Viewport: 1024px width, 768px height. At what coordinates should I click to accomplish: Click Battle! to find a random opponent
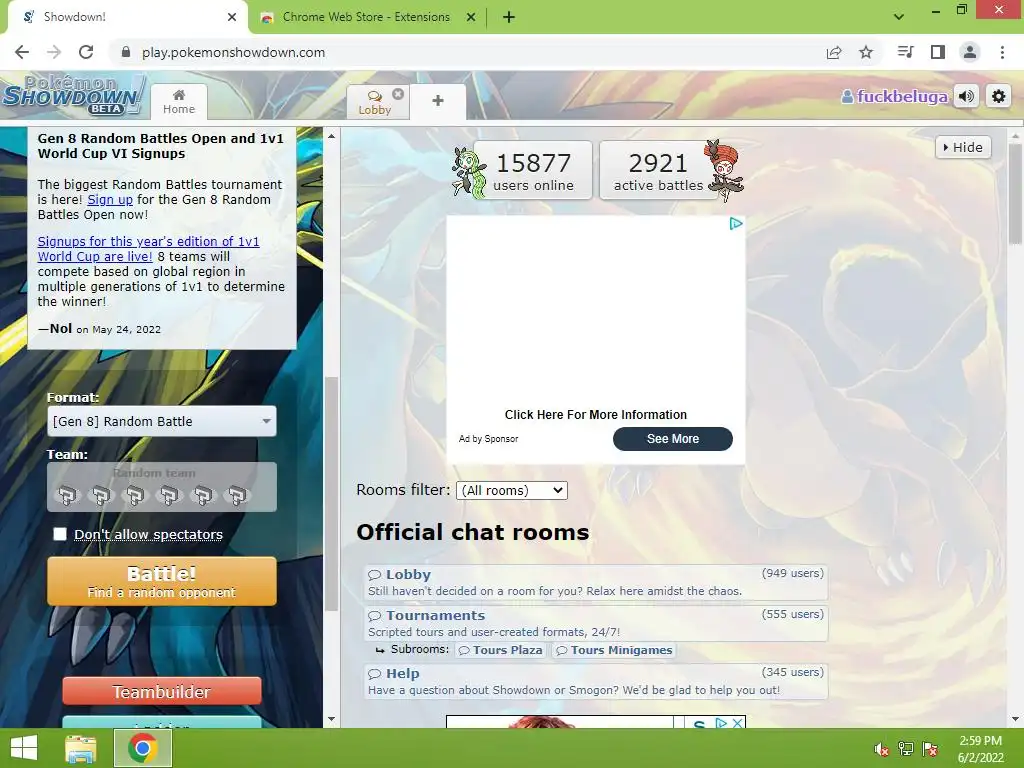pyautogui.click(x=162, y=581)
